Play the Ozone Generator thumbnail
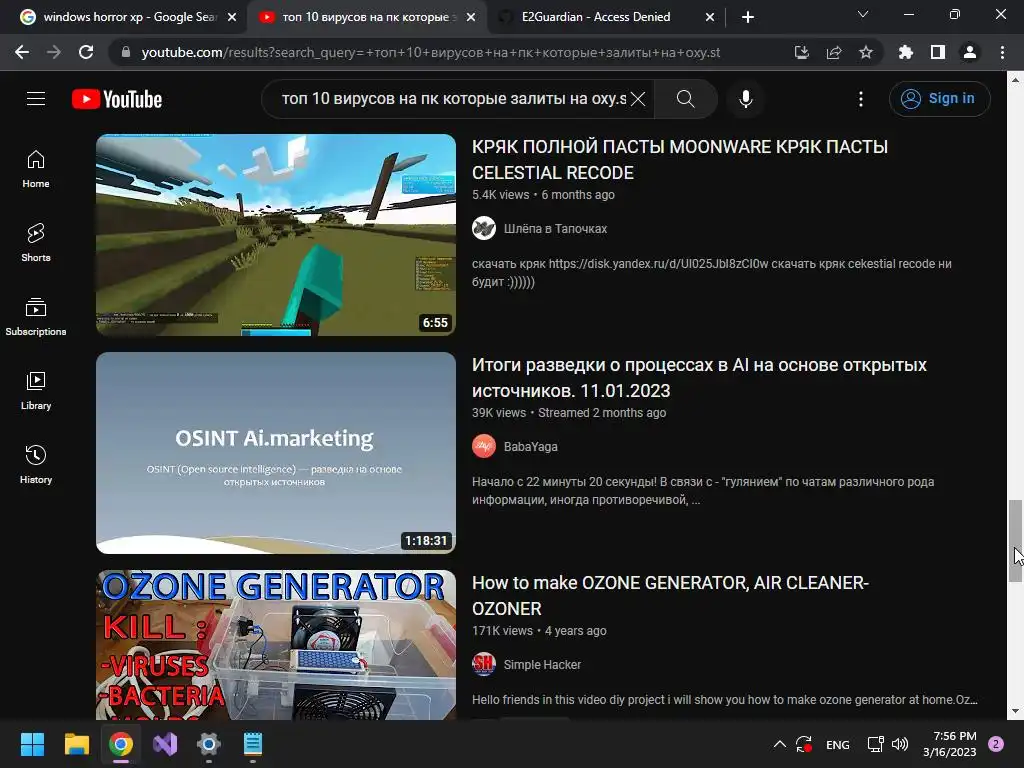Viewport: 1024px width, 768px height. point(276,645)
